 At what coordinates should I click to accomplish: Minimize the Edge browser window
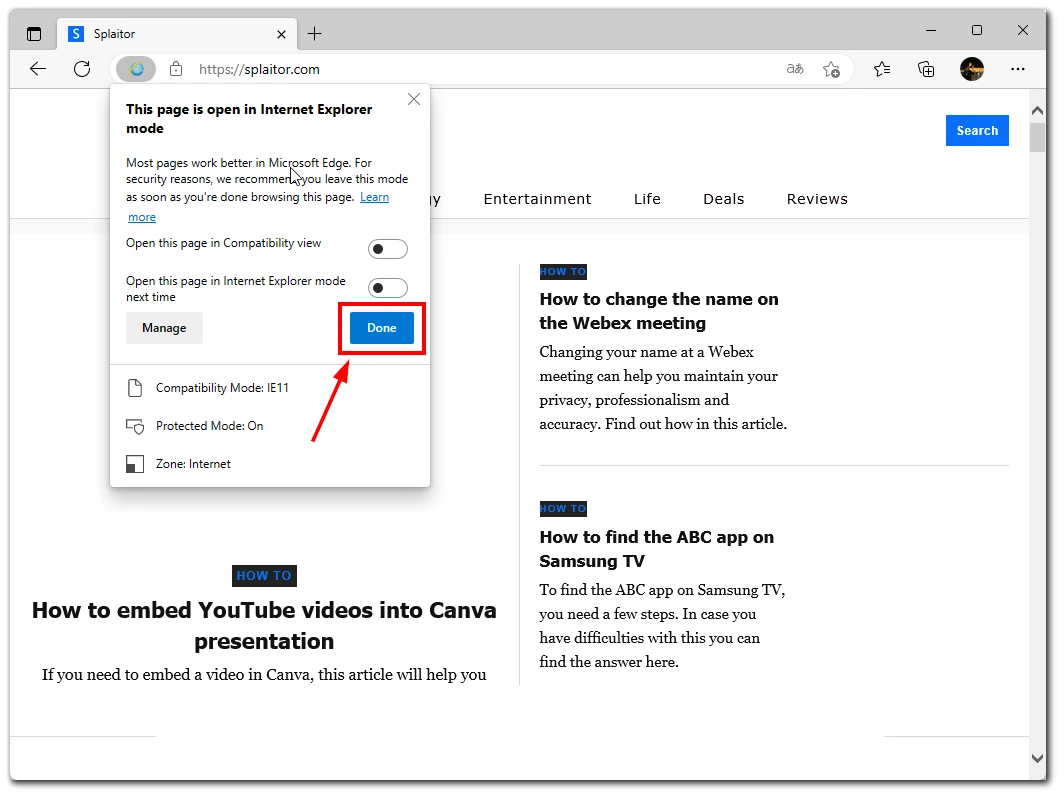931,30
